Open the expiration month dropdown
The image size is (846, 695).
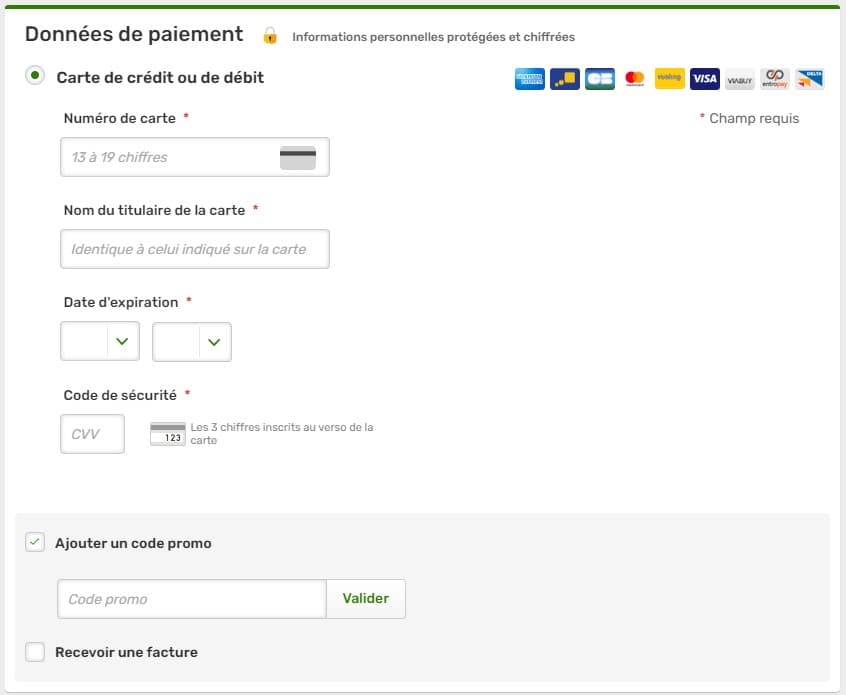click(x=99, y=340)
